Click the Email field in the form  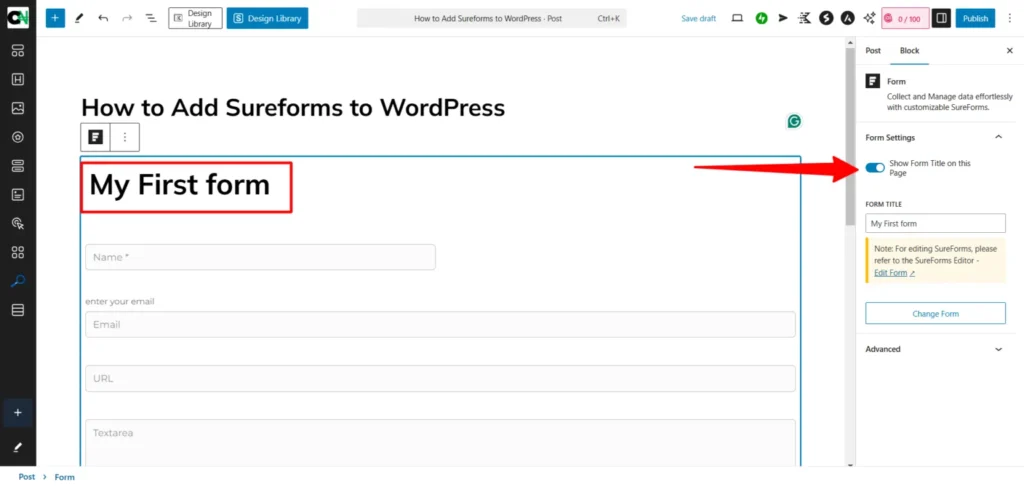pyautogui.click(x=440, y=324)
